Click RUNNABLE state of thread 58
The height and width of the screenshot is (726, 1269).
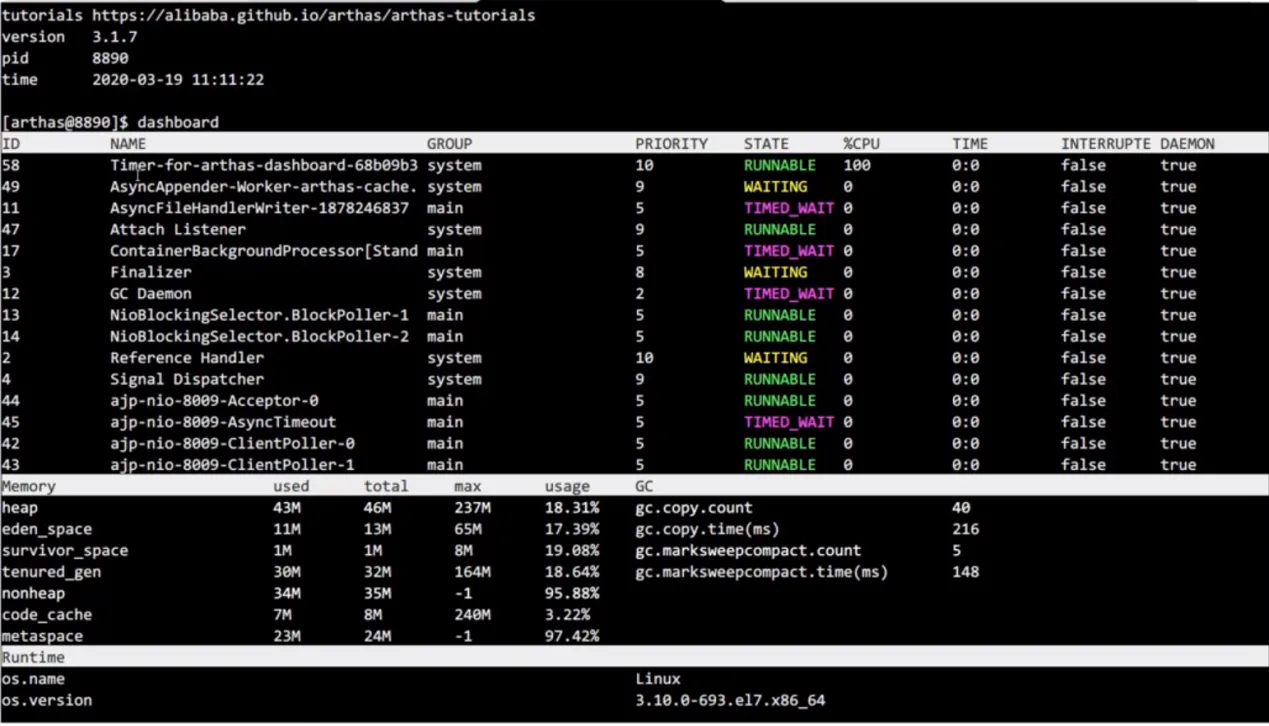coord(780,165)
